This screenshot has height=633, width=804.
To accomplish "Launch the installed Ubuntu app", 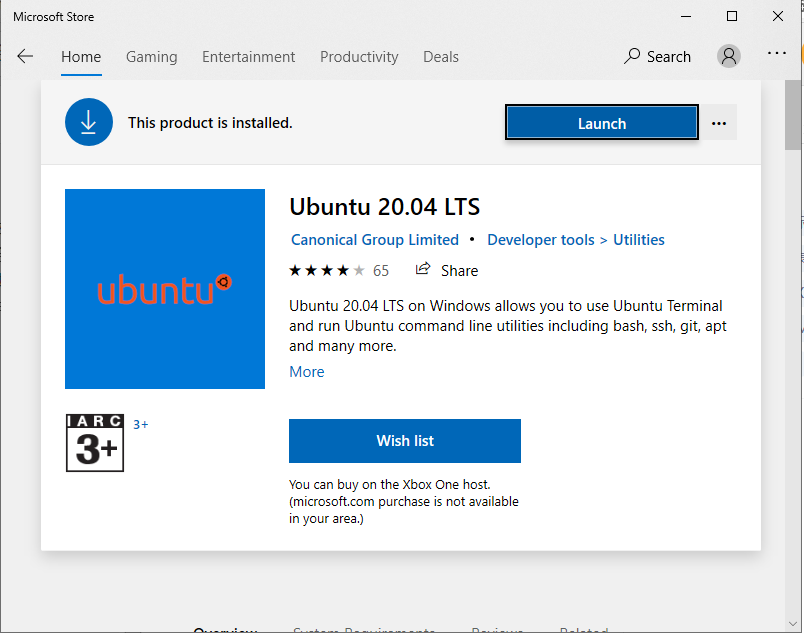I will click(601, 122).
